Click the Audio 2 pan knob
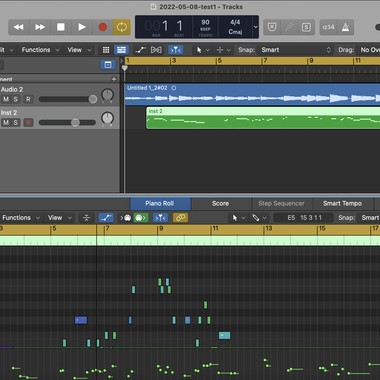Viewport: 380px width, 380px height. 107,95
